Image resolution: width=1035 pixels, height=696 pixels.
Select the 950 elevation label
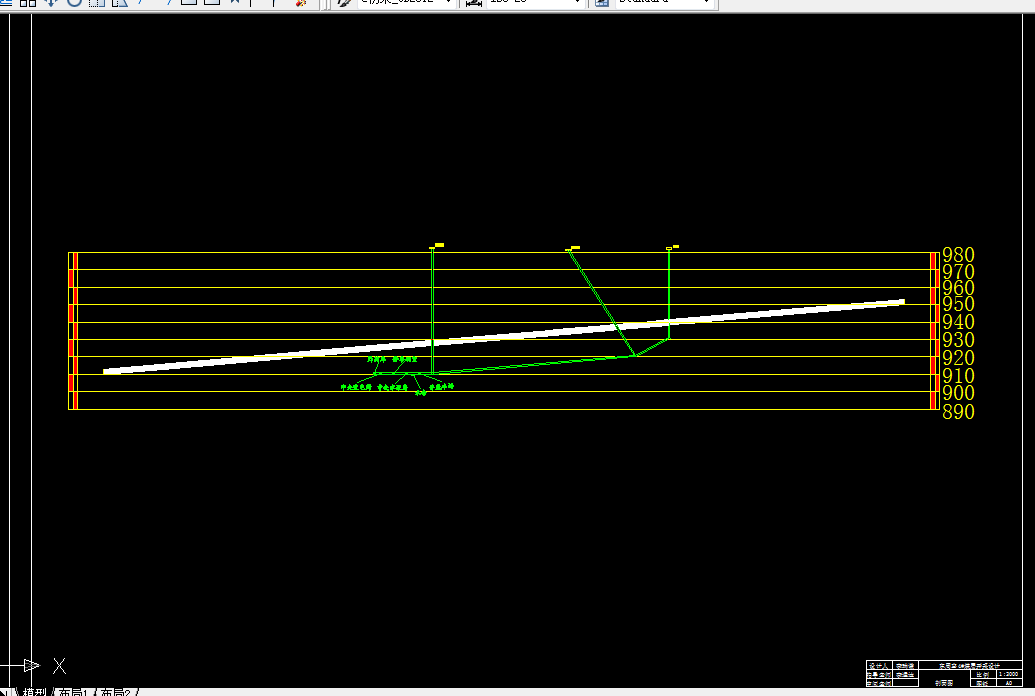click(x=958, y=304)
